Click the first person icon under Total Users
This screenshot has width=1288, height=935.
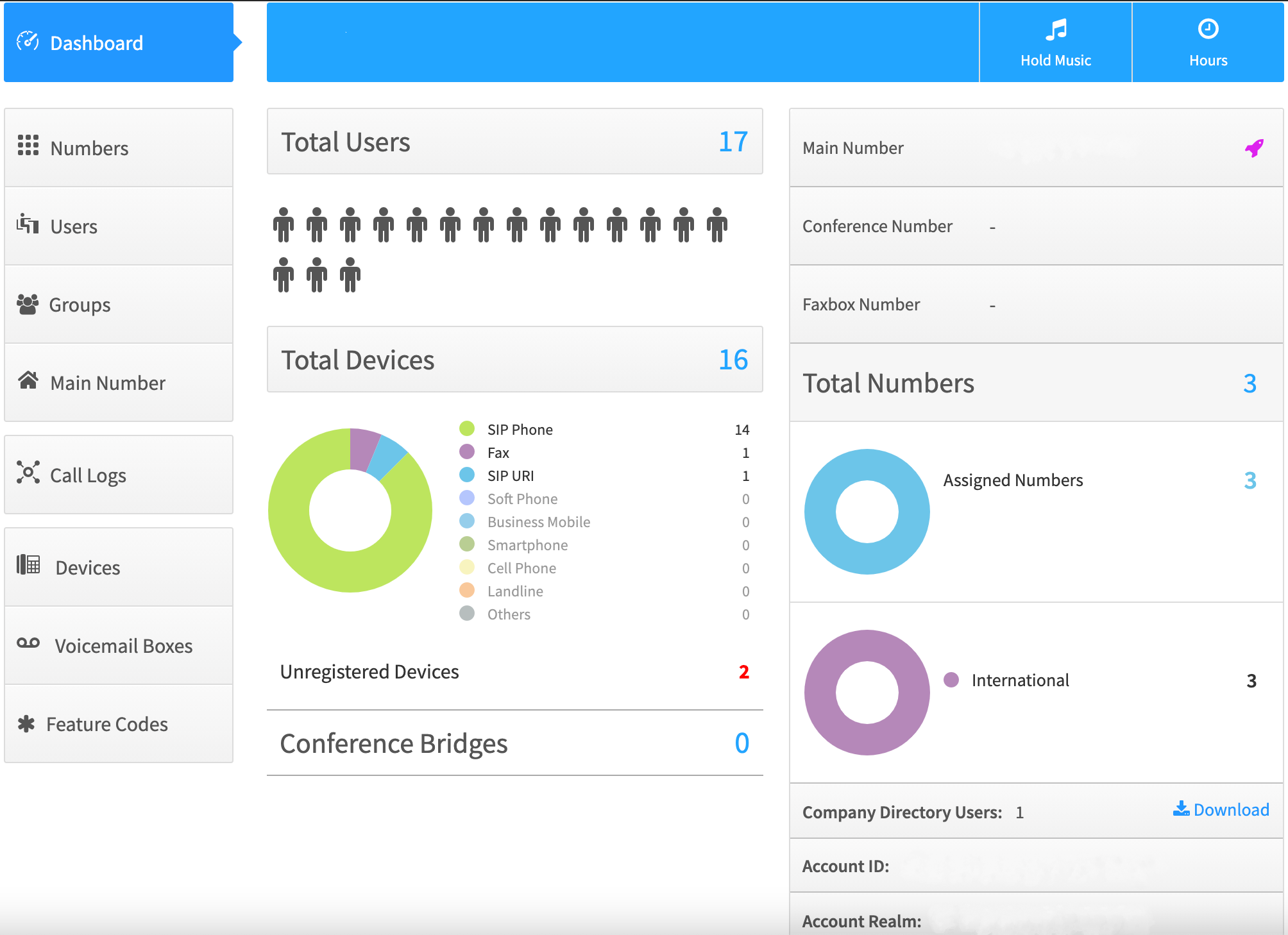(283, 224)
